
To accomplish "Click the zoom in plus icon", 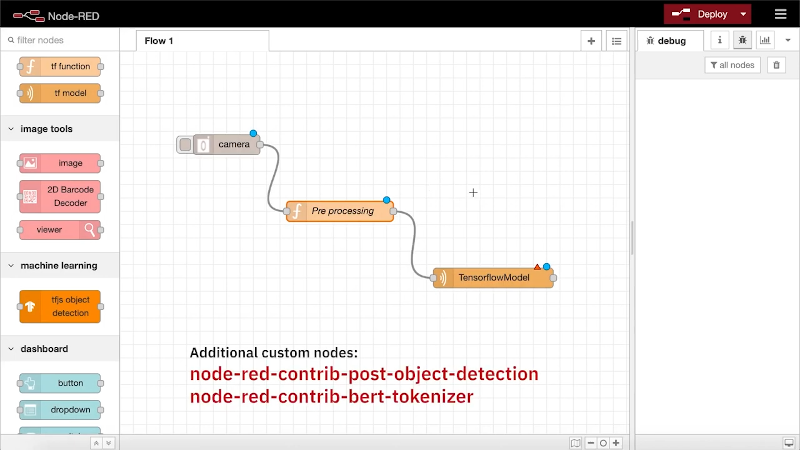I will click(616, 442).
